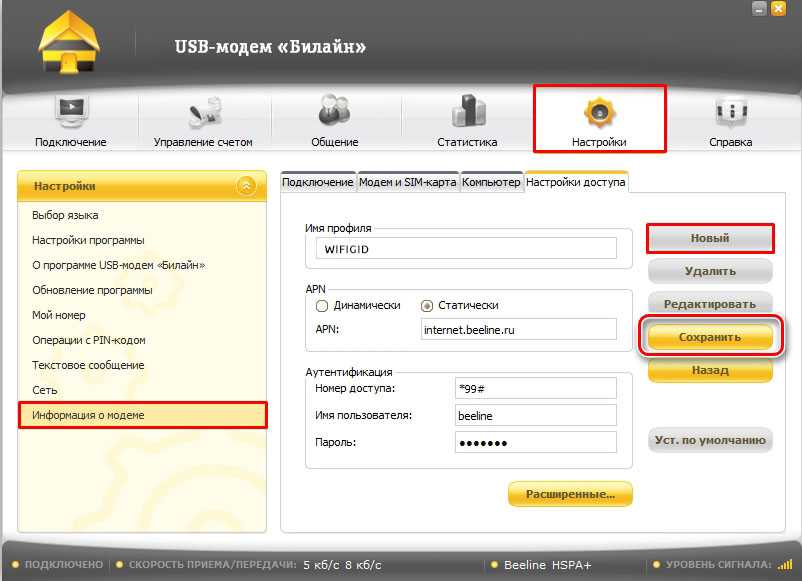Open the Подключение section icon

point(70,111)
